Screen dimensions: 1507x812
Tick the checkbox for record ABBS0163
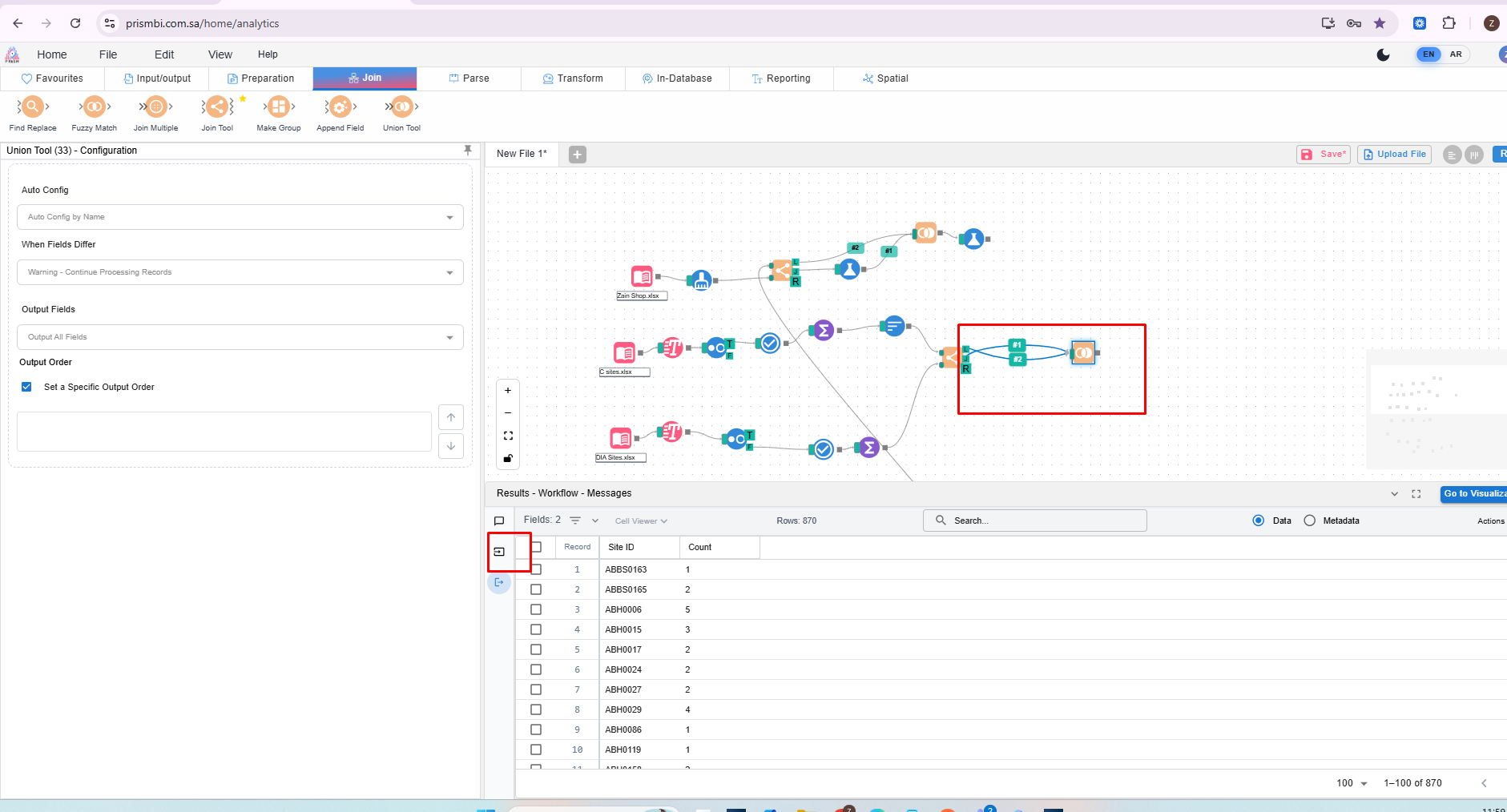536,569
